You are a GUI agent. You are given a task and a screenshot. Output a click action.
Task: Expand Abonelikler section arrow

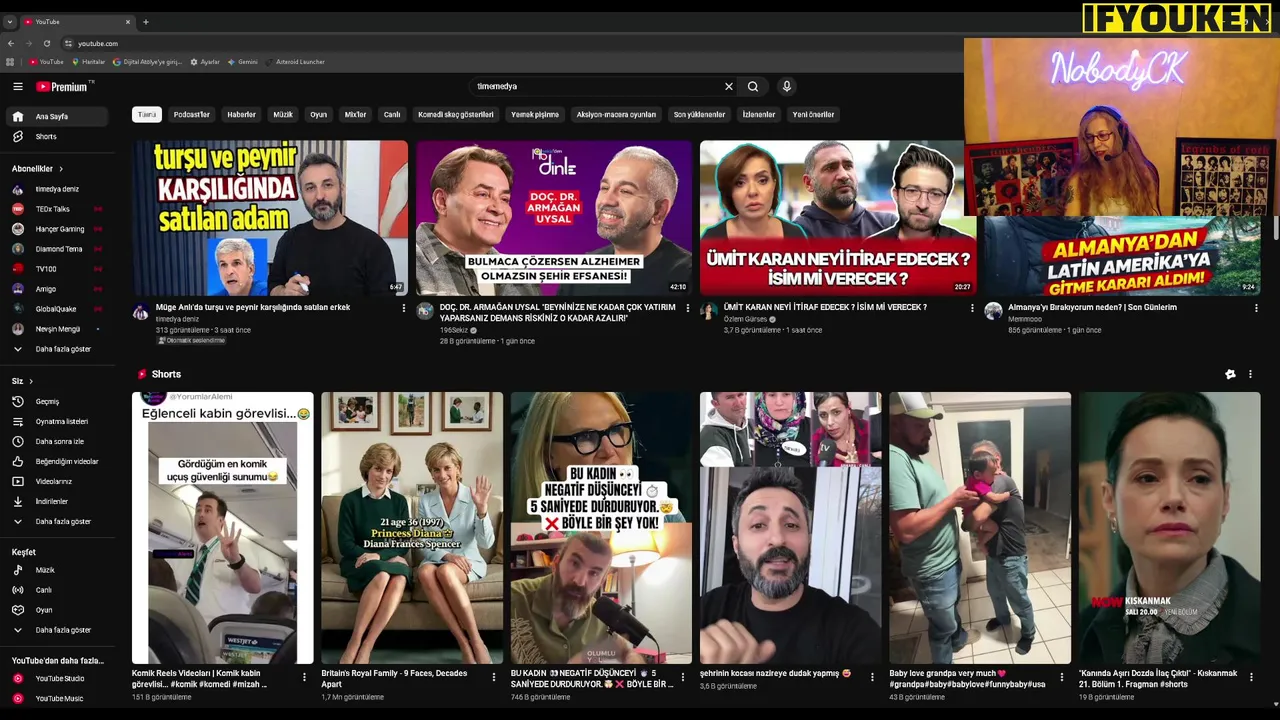[x=61, y=169]
